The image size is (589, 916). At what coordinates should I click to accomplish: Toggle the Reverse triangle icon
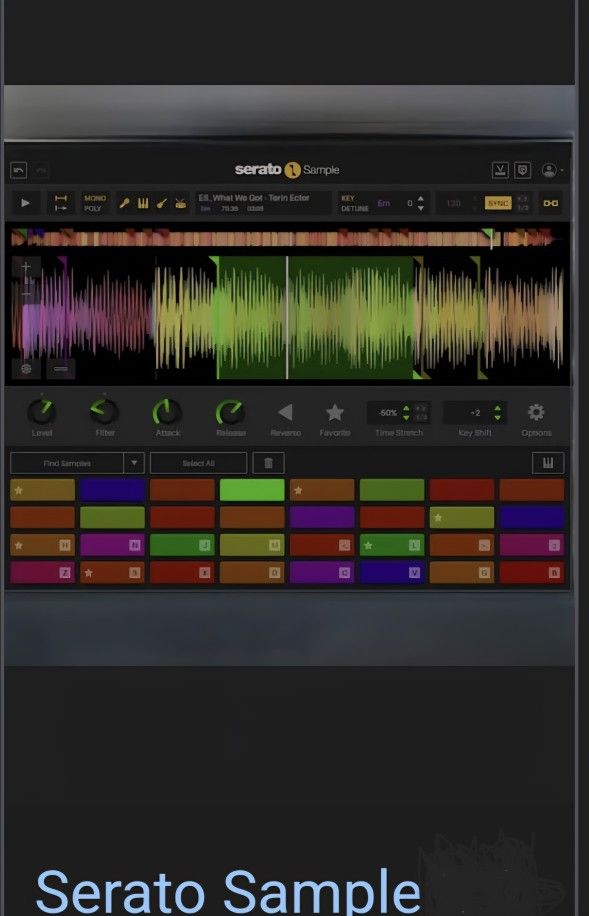[285, 412]
